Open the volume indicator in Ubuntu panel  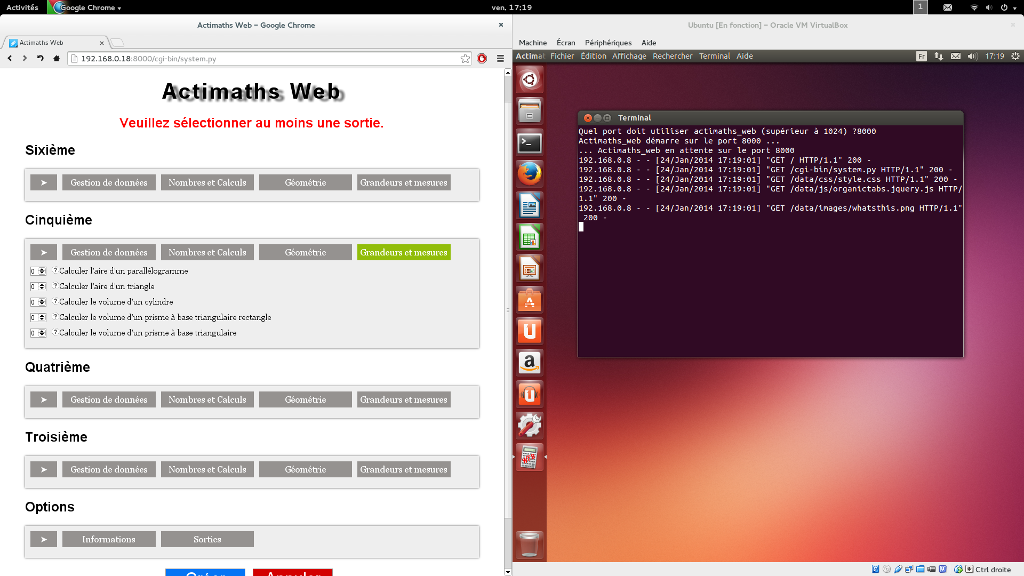click(x=971, y=56)
